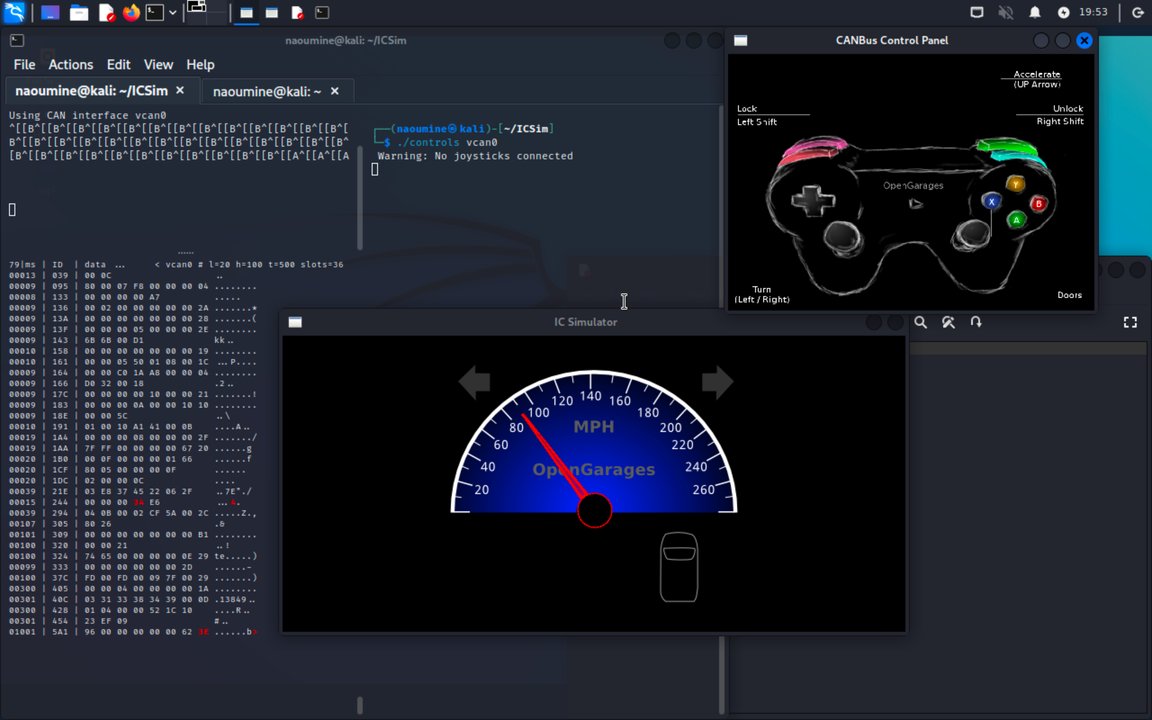Click the controller right analog stick

[972, 234]
